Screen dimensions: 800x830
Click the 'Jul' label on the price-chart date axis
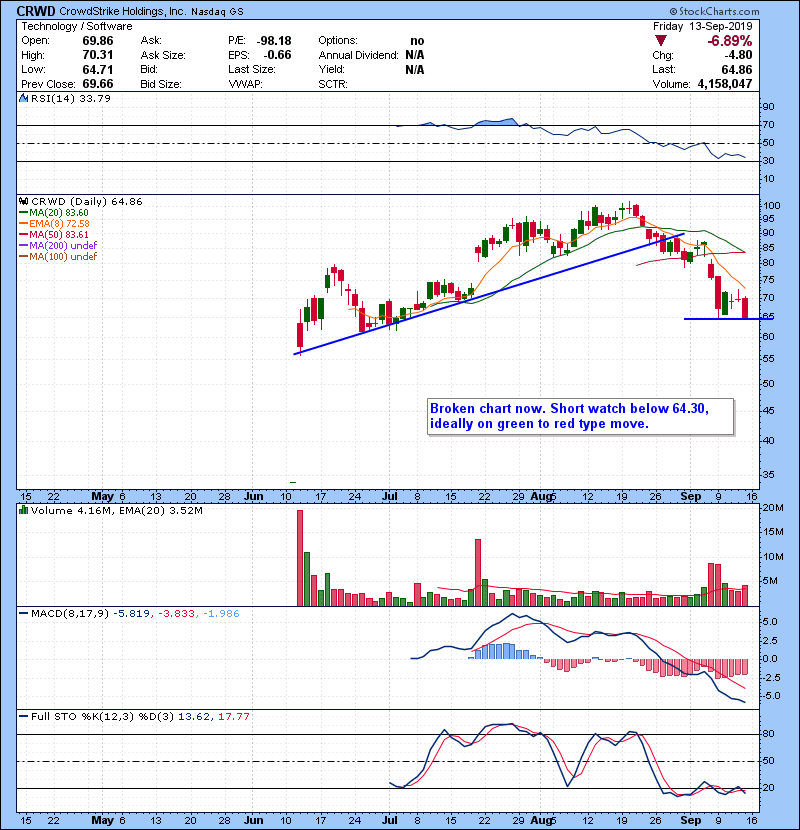390,497
